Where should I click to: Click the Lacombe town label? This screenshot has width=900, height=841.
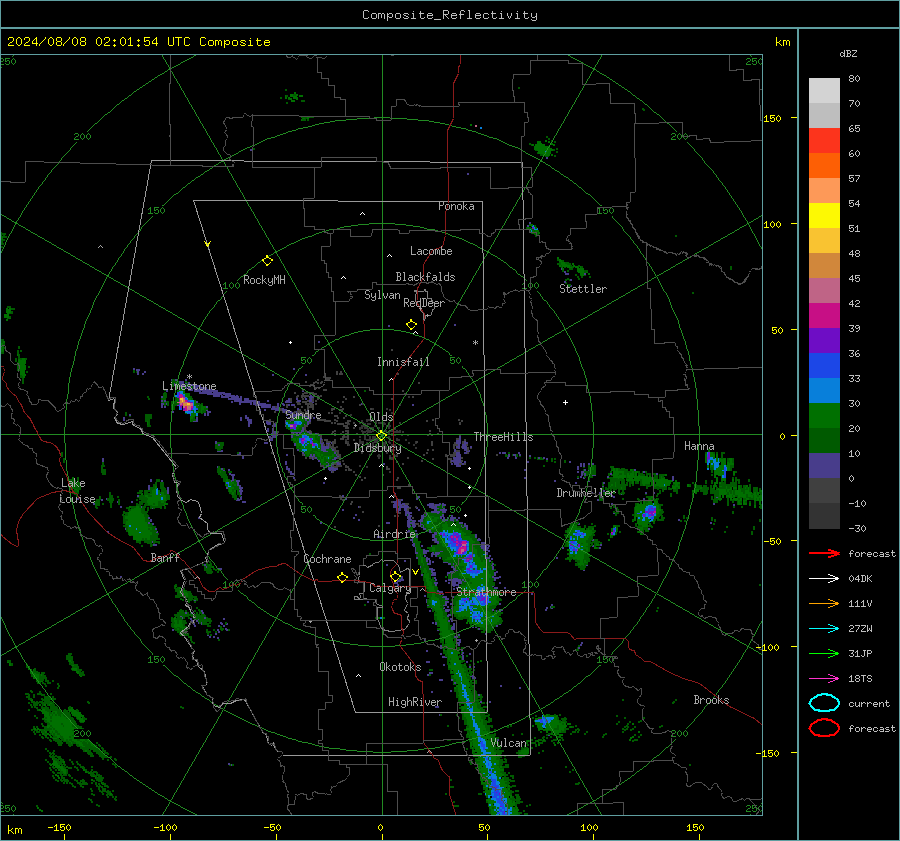coord(431,251)
